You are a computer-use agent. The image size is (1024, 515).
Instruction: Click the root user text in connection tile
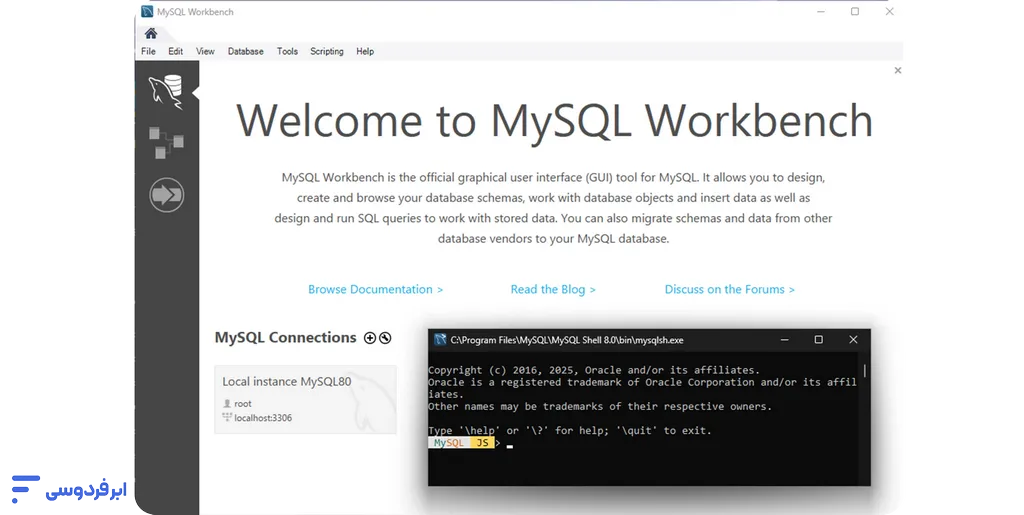coord(243,403)
